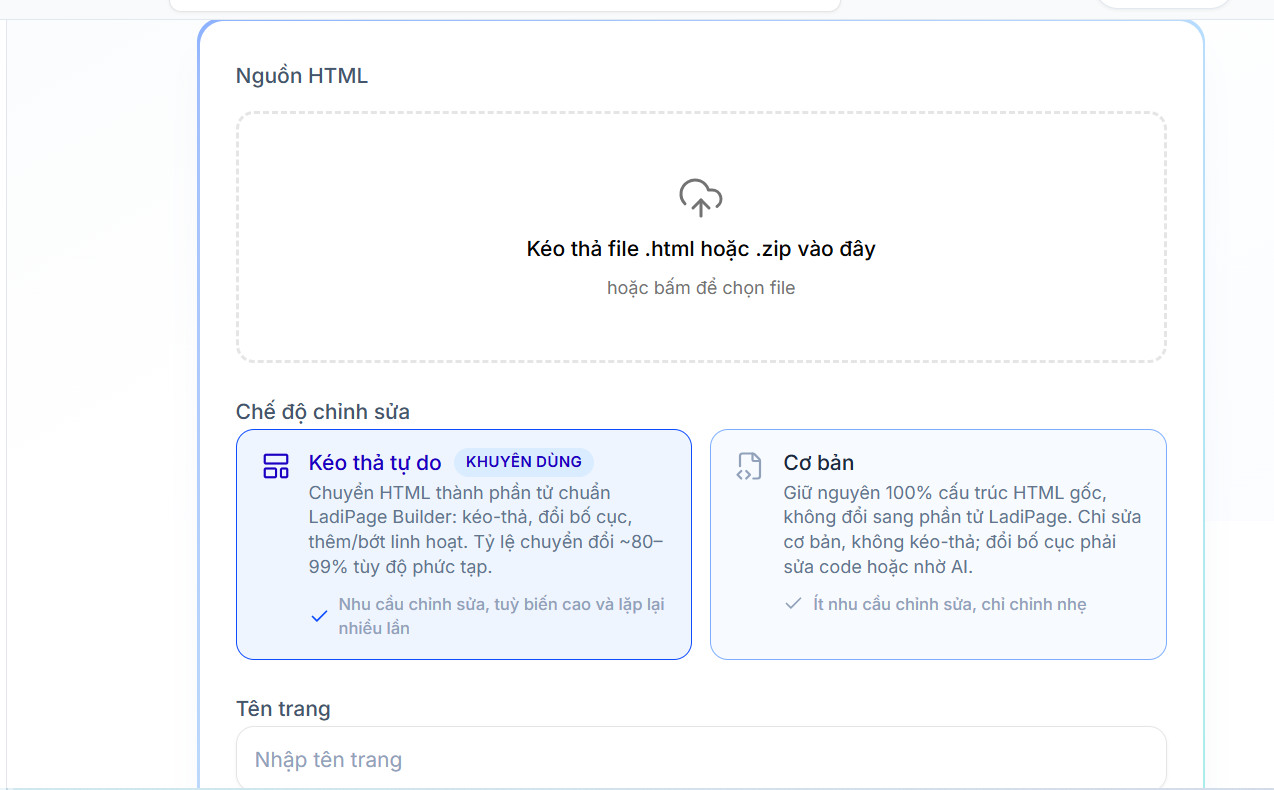Click the 'Giữ nguyên 100% cấu trúc HTML gốc' description
This screenshot has height=790, width=1274.
point(962,530)
